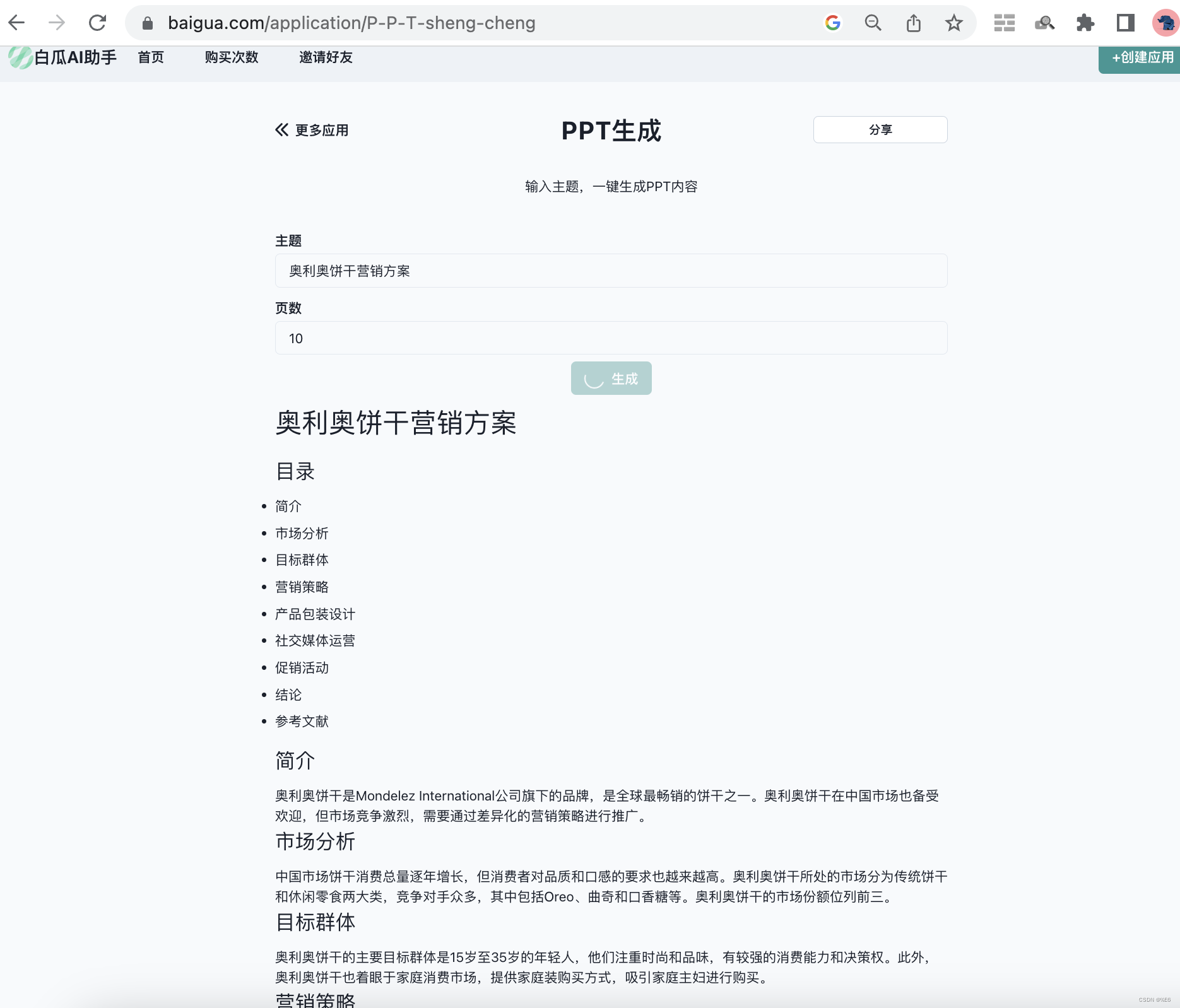Click the 主题 field label
1180x1008 pixels.
coord(288,241)
